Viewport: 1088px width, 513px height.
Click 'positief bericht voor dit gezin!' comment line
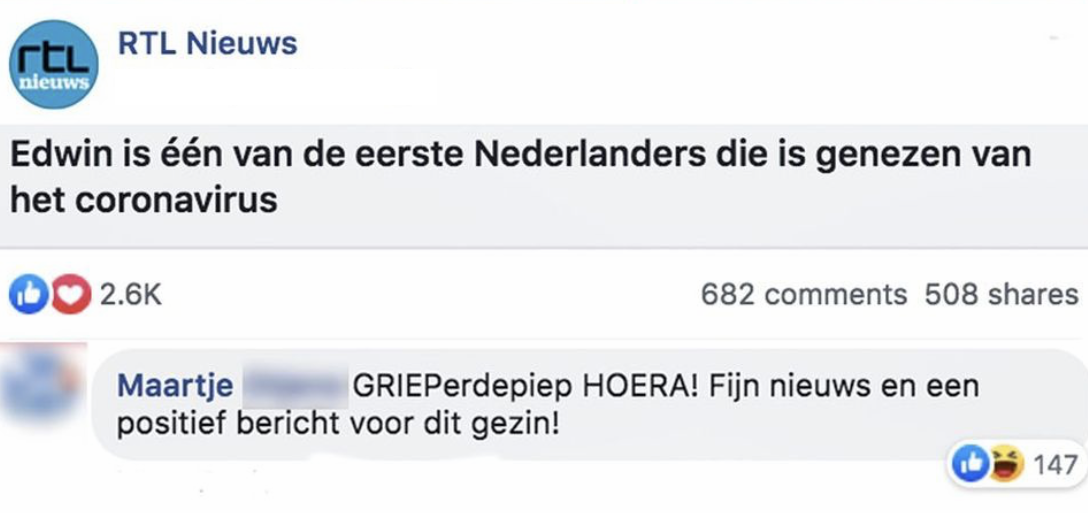[x=337, y=424]
